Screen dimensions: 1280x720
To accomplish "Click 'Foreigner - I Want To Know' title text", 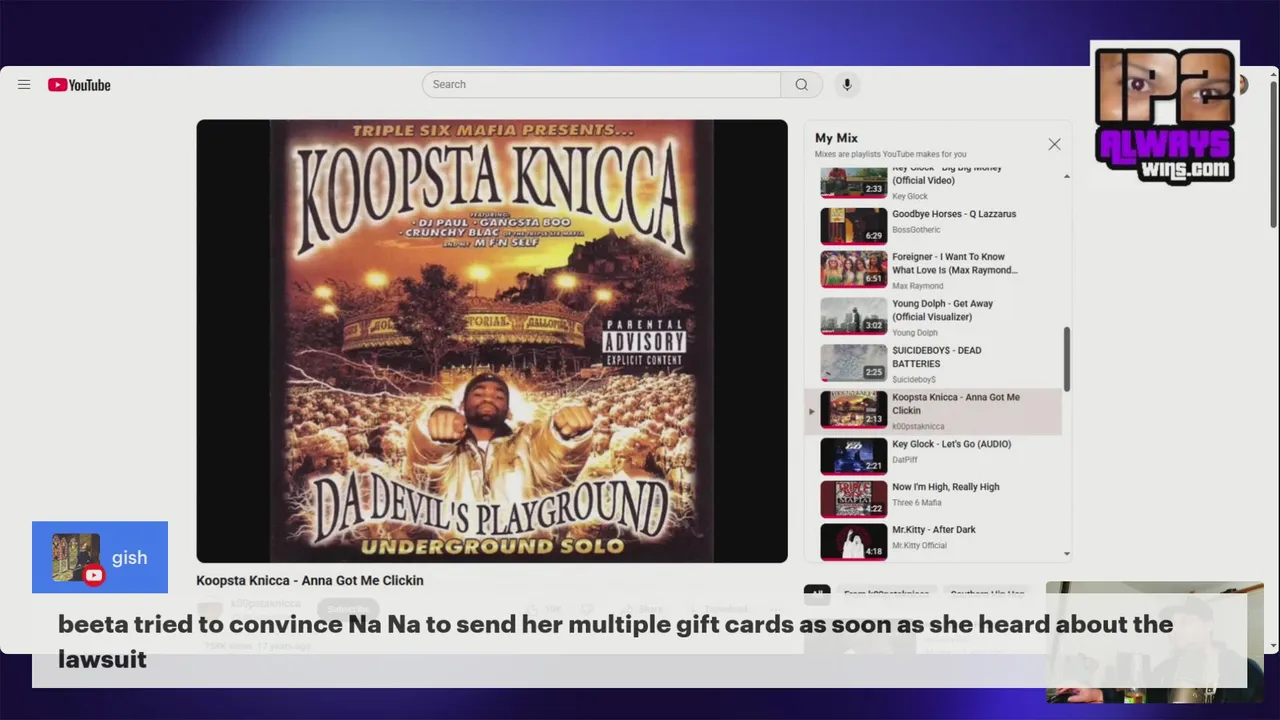I will [955, 263].
